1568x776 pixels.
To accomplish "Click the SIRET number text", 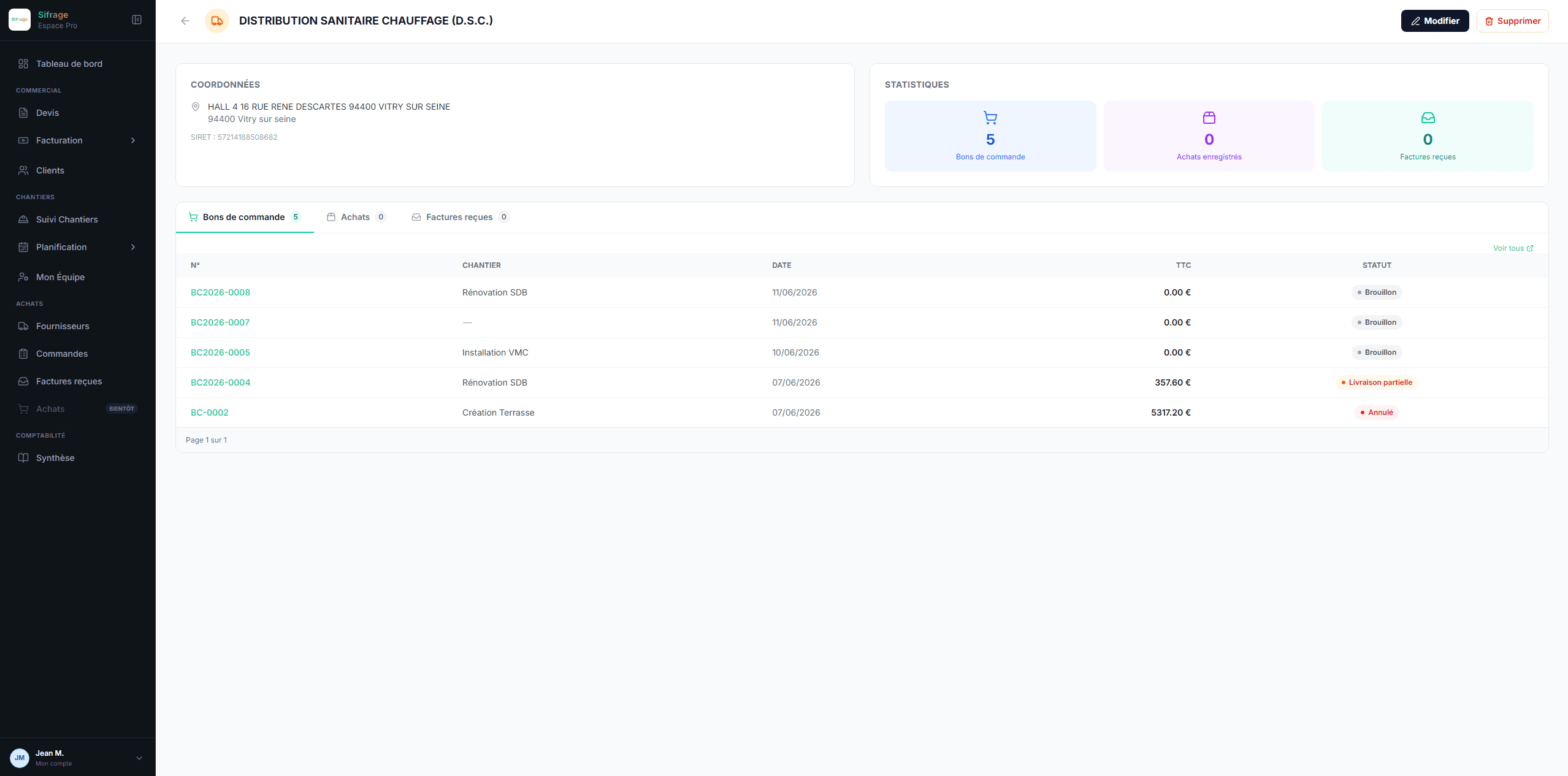I will [x=234, y=137].
